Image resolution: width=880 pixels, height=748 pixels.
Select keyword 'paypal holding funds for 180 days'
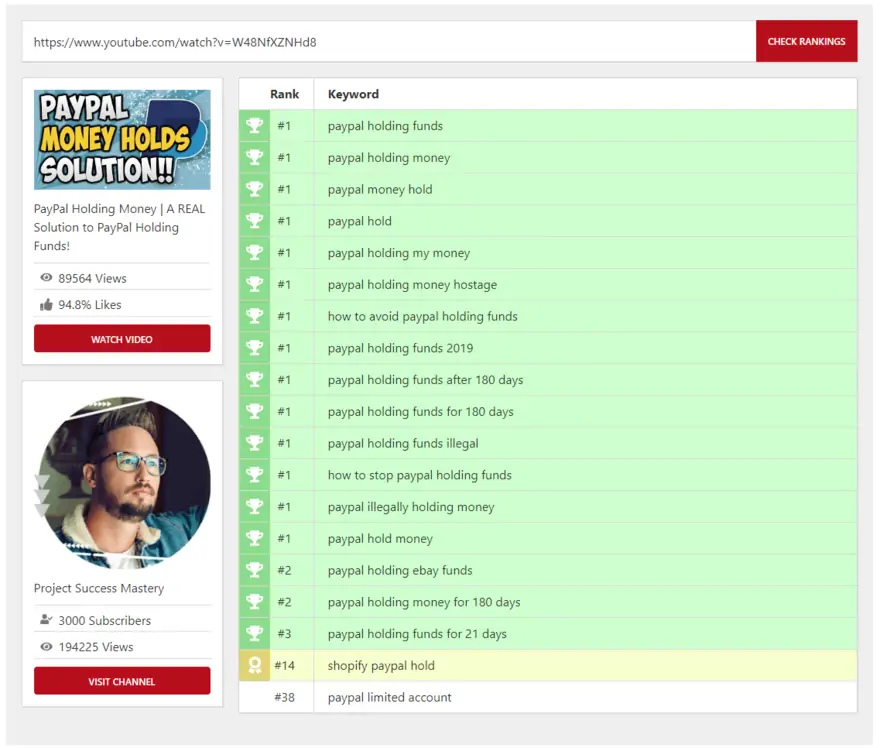(421, 411)
